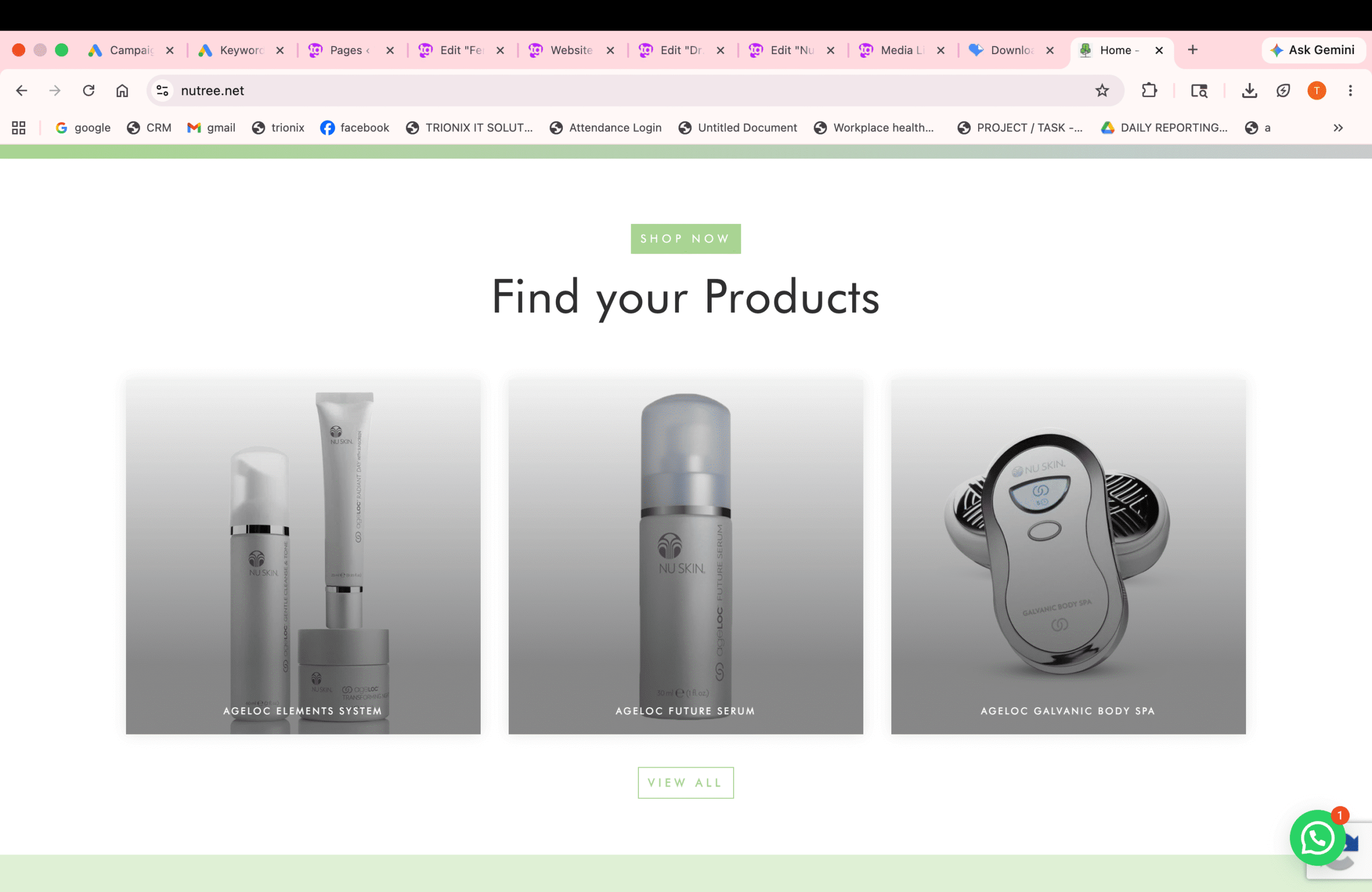Image resolution: width=1372 pixels, height=892 pixels.
Task: Open the browser home page
Action: pyautogui.click(x=122, y=91)
